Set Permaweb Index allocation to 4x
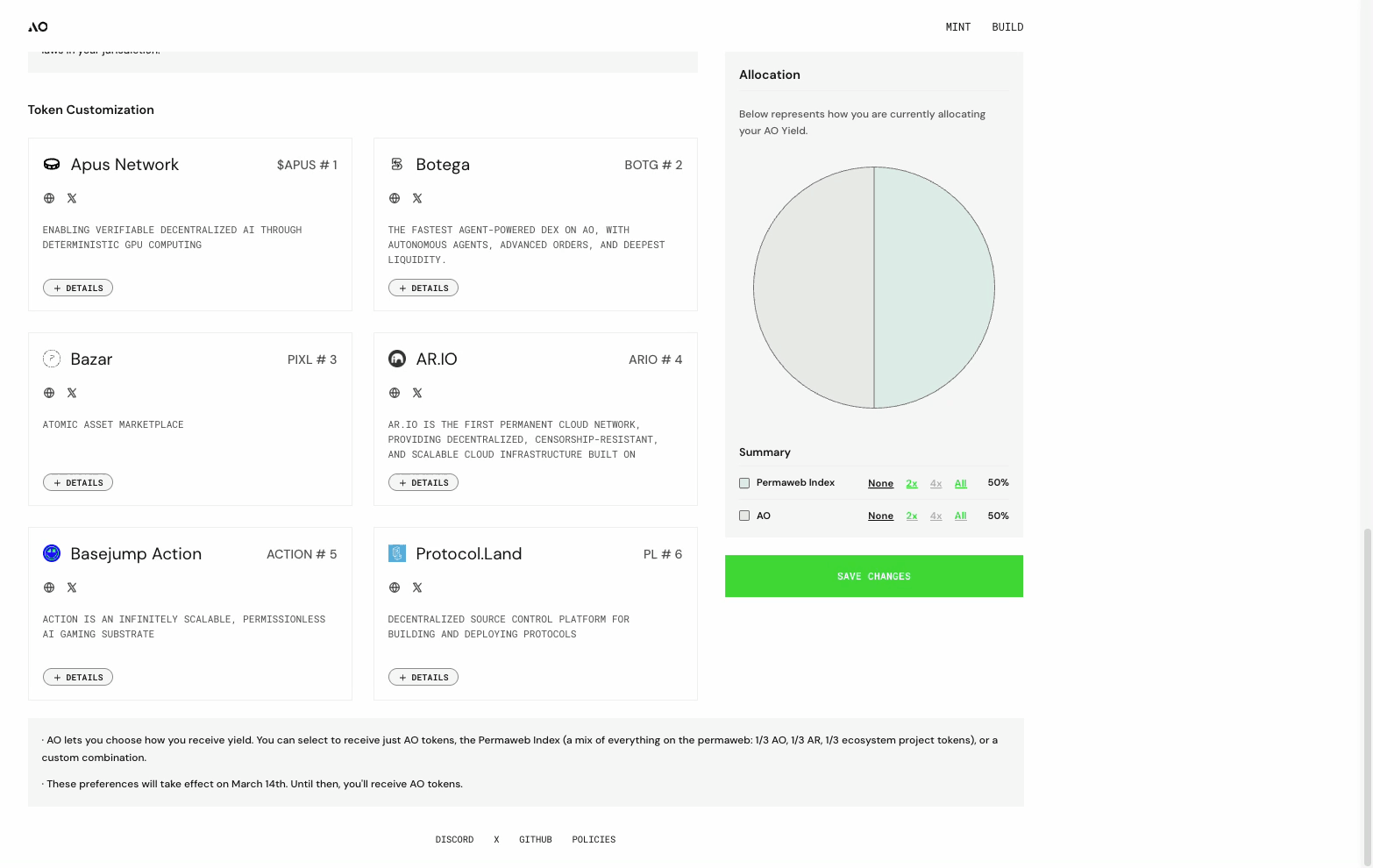This screenshot has width=1373, height=868. pyautogui.click(x=936, y=483)
